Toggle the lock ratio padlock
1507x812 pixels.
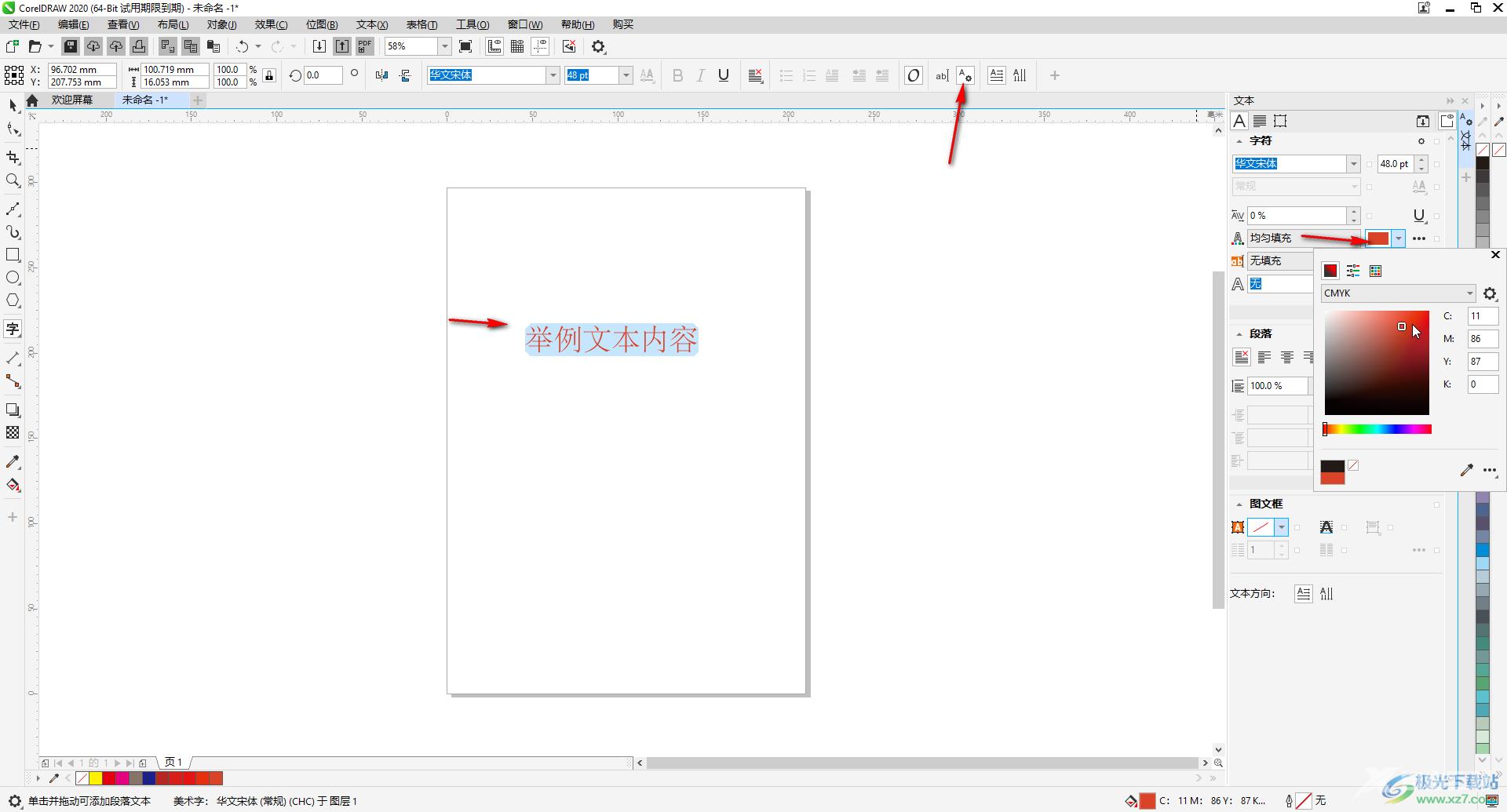pyautogui.click(x=269, y=75)
